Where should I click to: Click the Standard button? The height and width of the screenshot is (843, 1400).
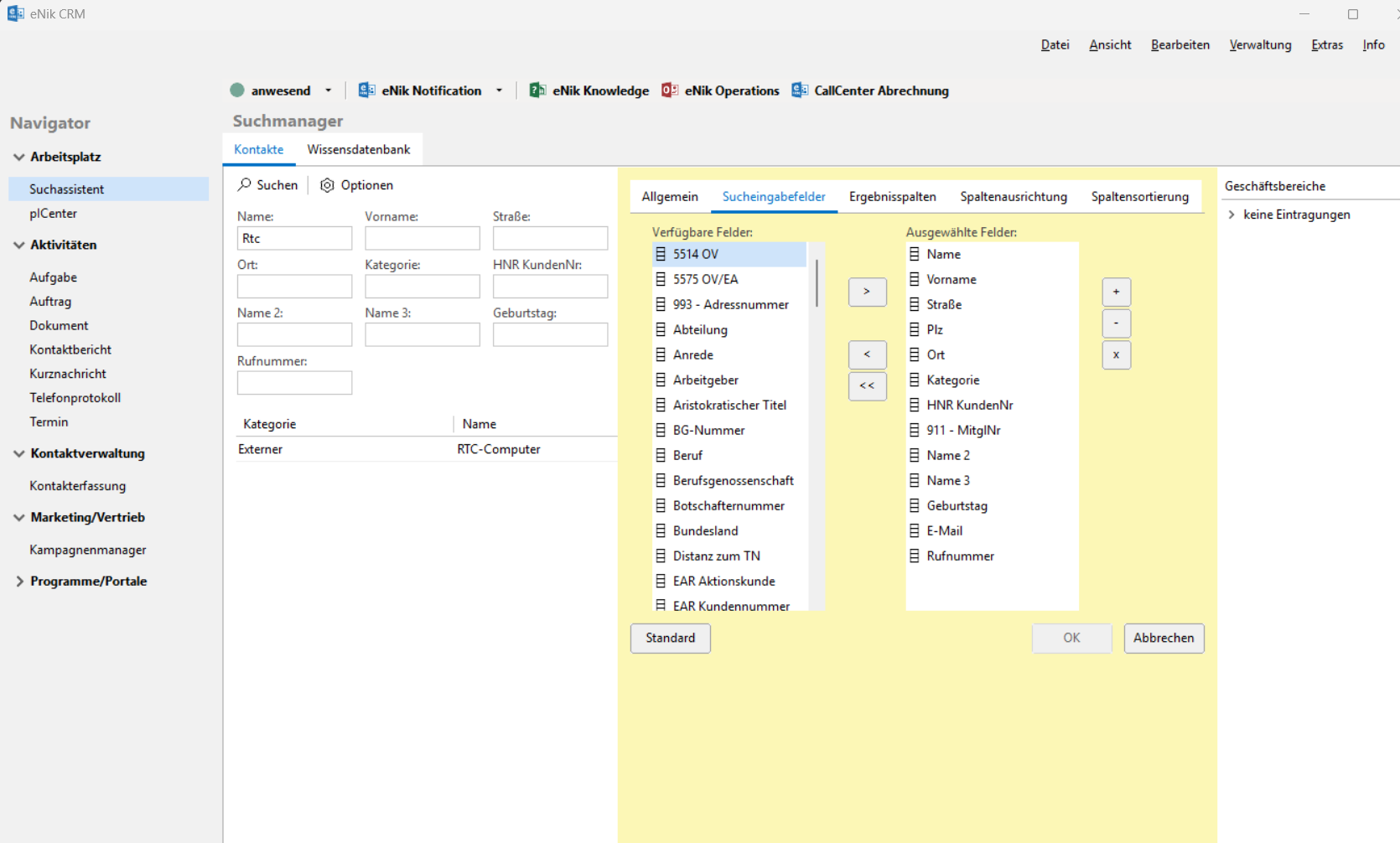pyautogui.click(x=670, y=638)
